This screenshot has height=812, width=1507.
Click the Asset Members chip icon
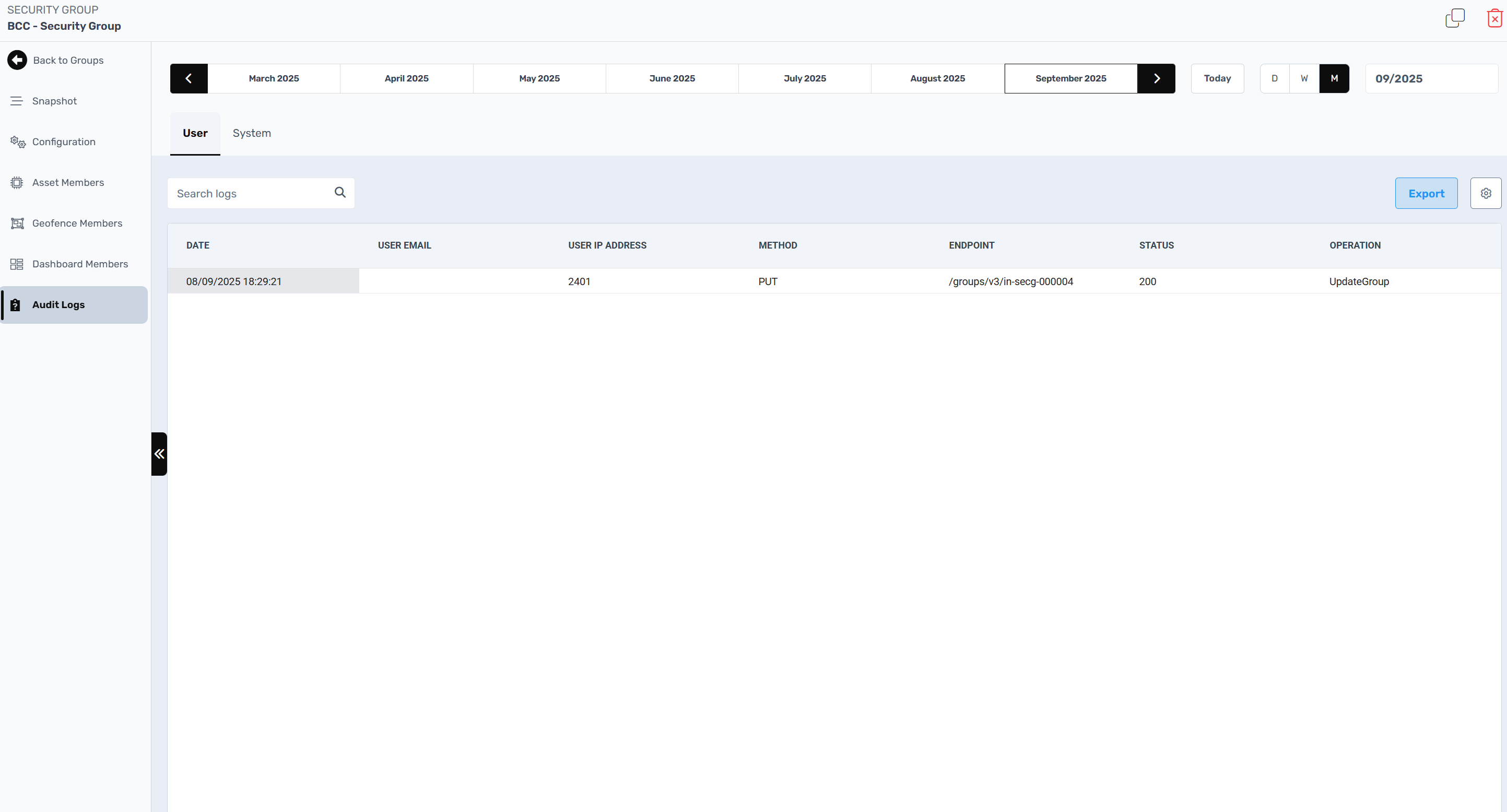tap(17, 183)
